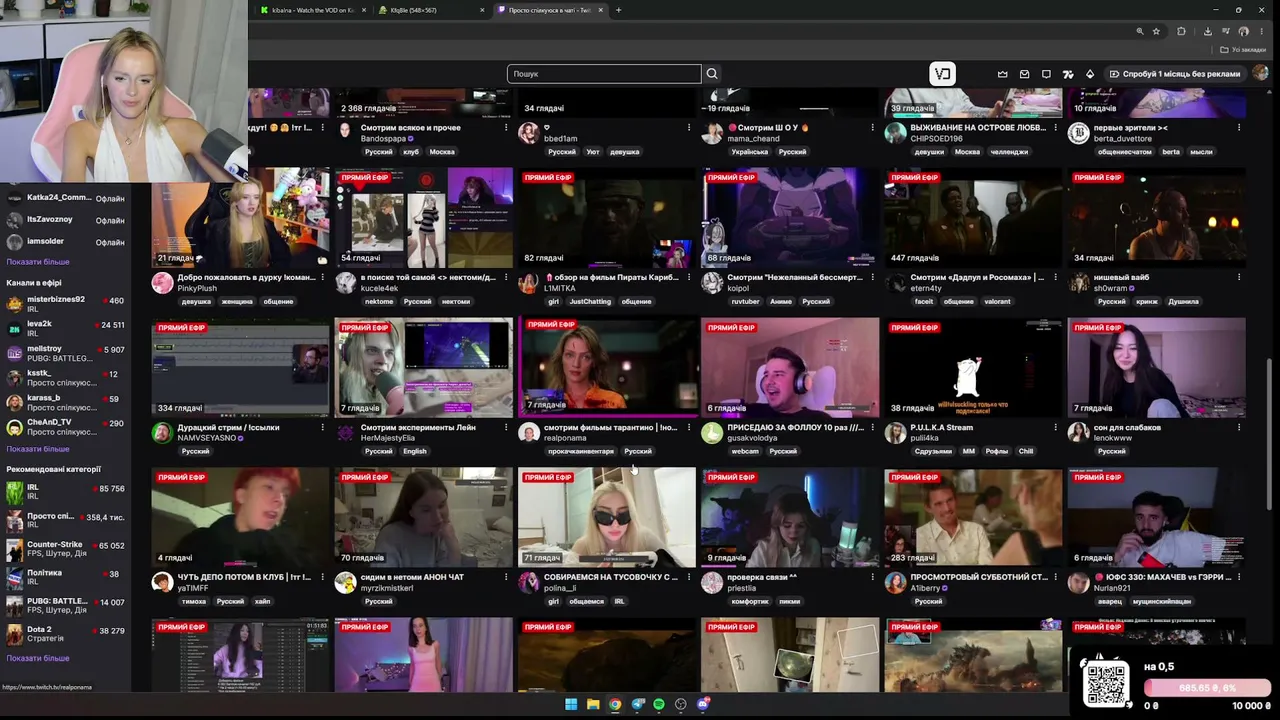Close the KfqBle image tab
Image resolution: width=1280 pixels, height=720 pixels.
[482, 10]
